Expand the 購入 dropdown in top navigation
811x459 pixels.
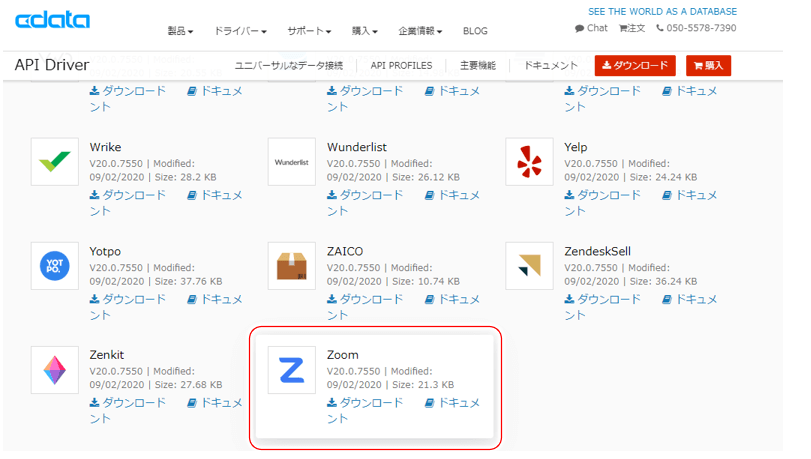pos(365,31)
